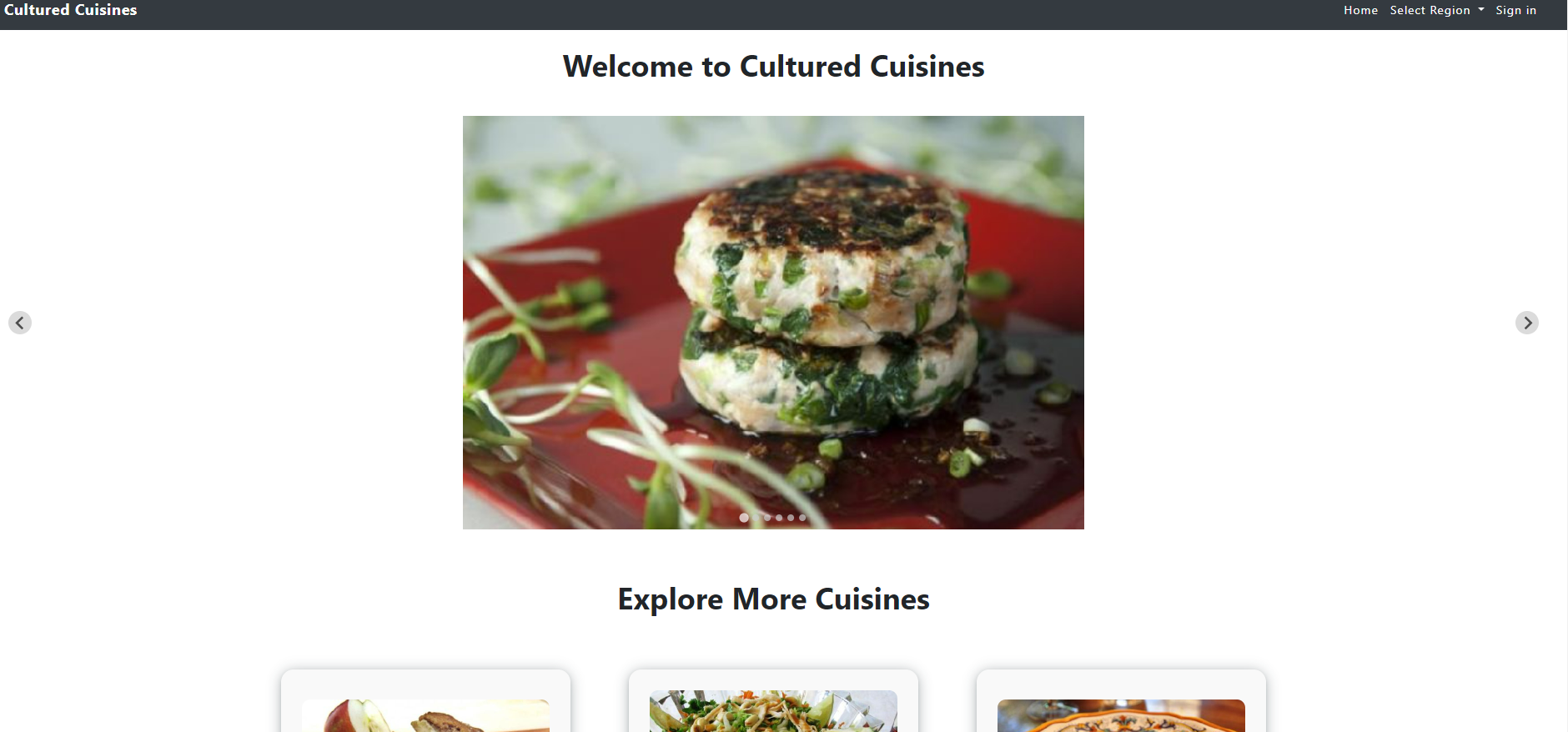The image size is (1568, 732).
Task: Click the spinach patty carousel image
Action: (x=773, y=323)
